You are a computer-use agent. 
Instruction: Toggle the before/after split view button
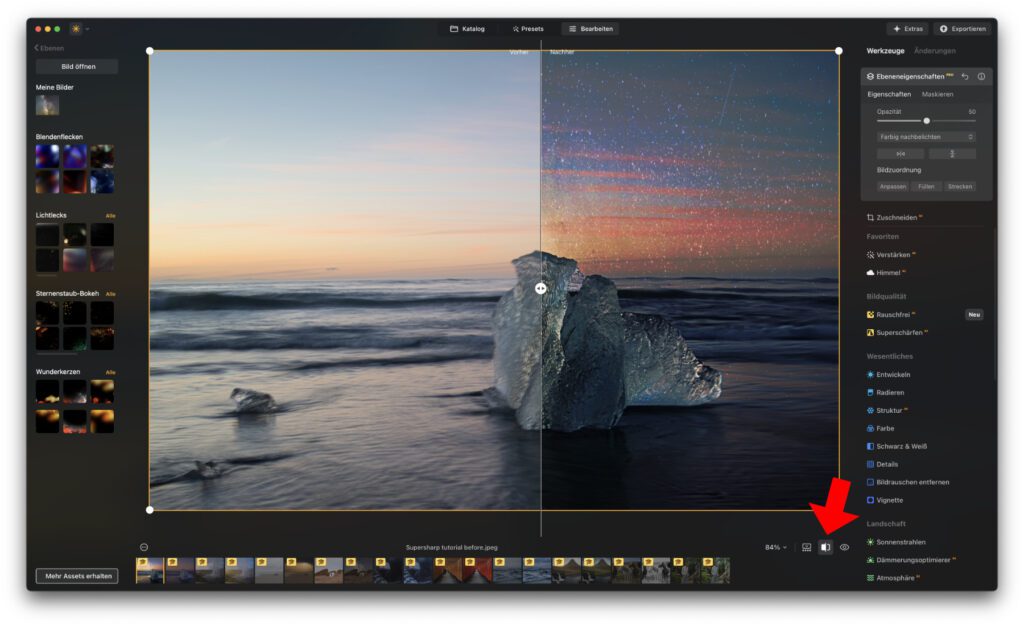pyautogui.click(x=825, y=547)
